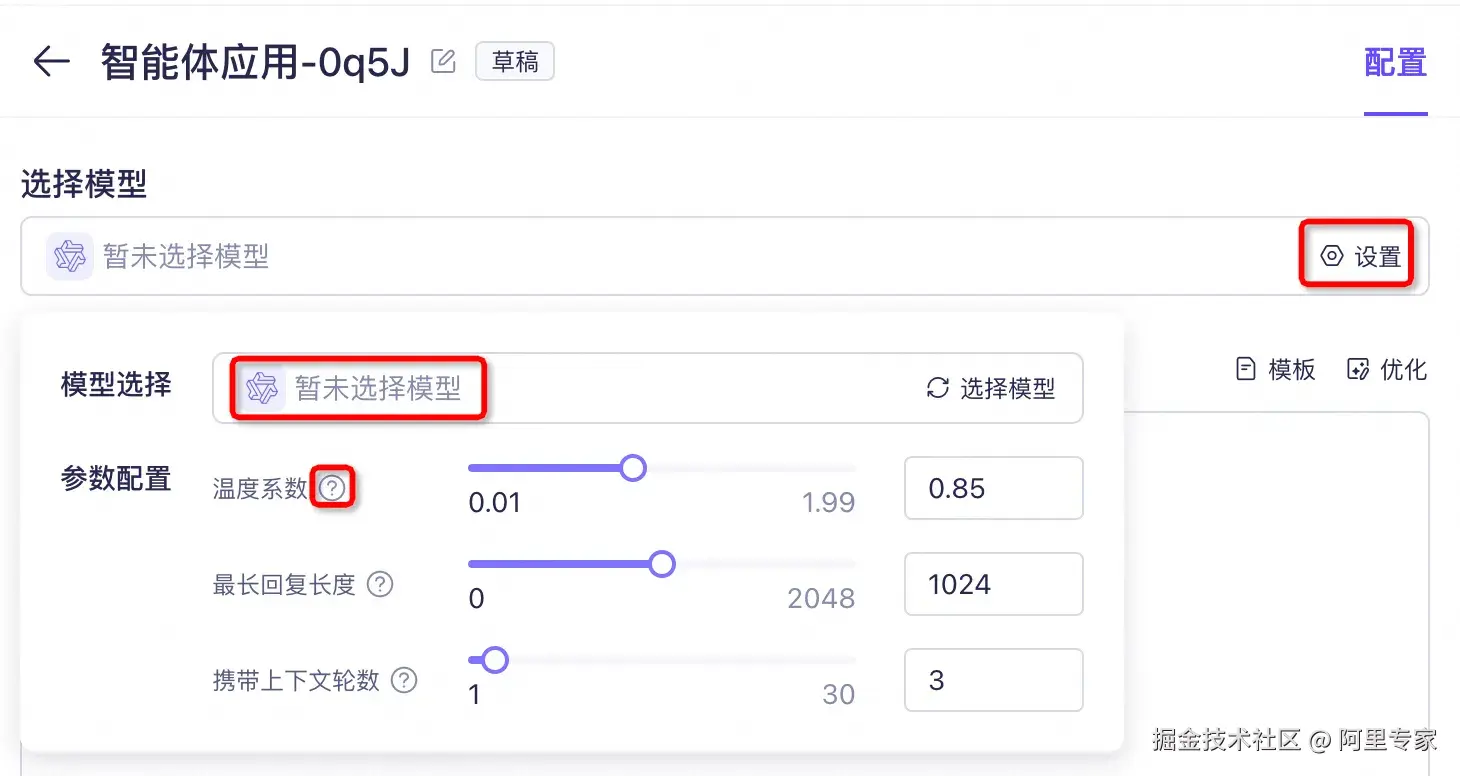Go back using the left arrow icon
The width and height of the screenshot is (1460, 776).
[51, 62]
